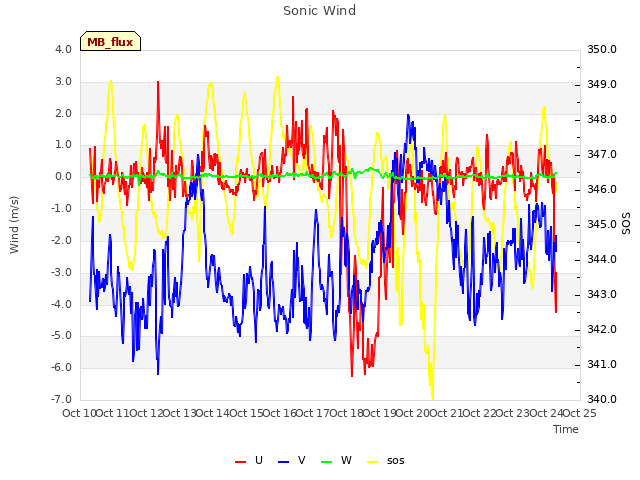640x480 pixels.
Task: Click the -5.0 left axis value
Action: coord(61,336)
